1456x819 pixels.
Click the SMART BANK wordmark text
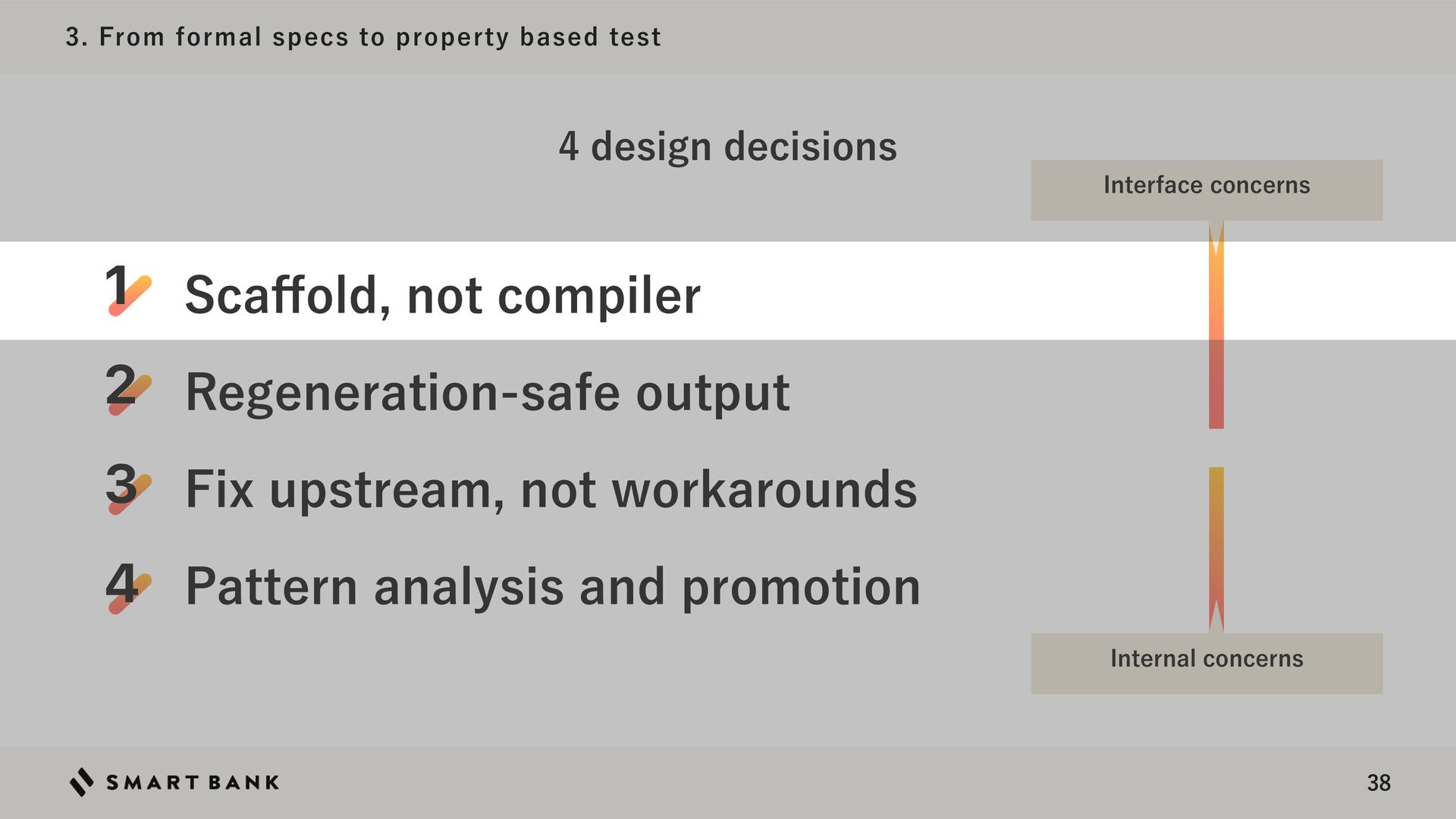(193, 783)
